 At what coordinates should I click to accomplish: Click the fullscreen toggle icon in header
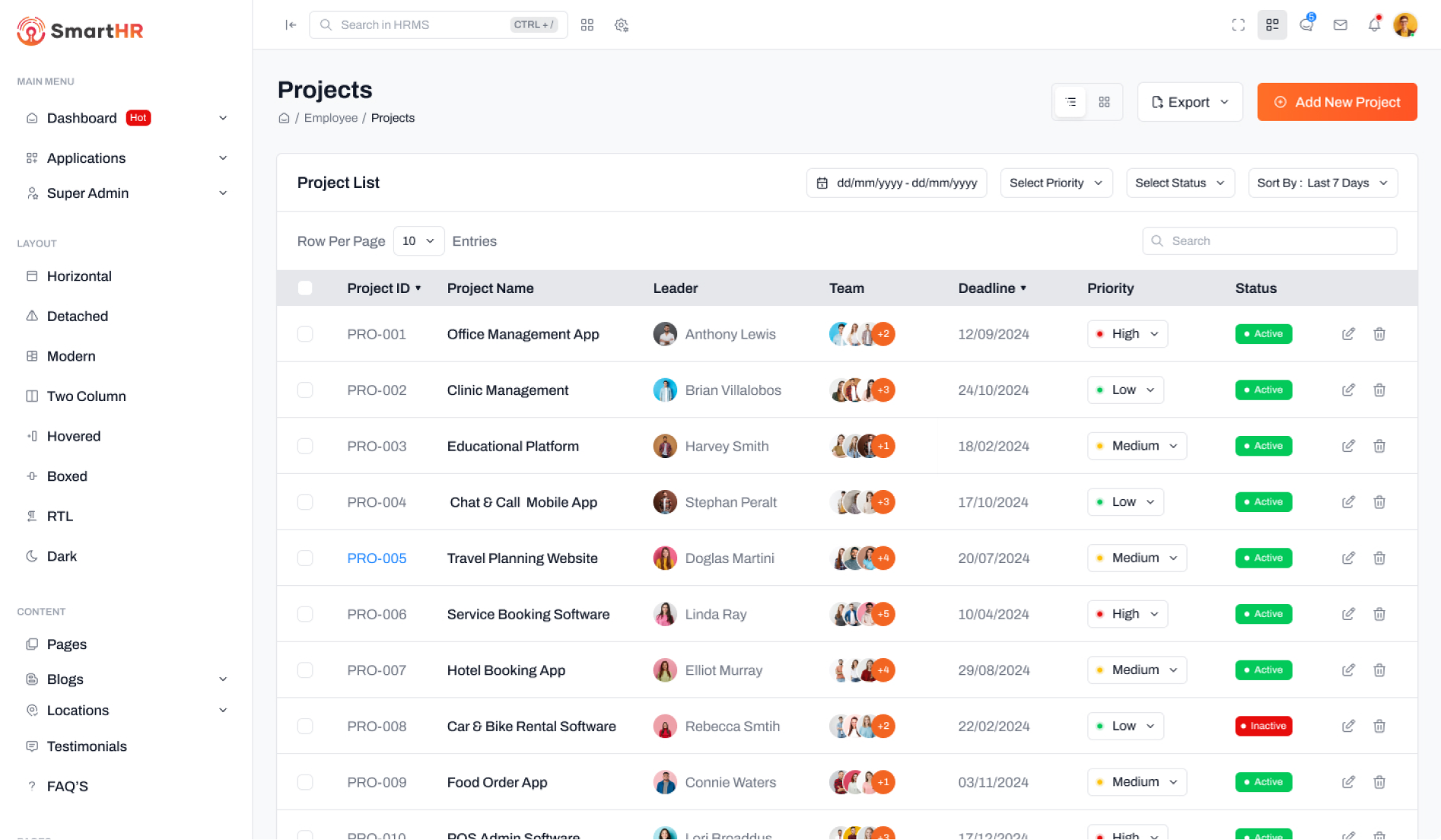1238,25
